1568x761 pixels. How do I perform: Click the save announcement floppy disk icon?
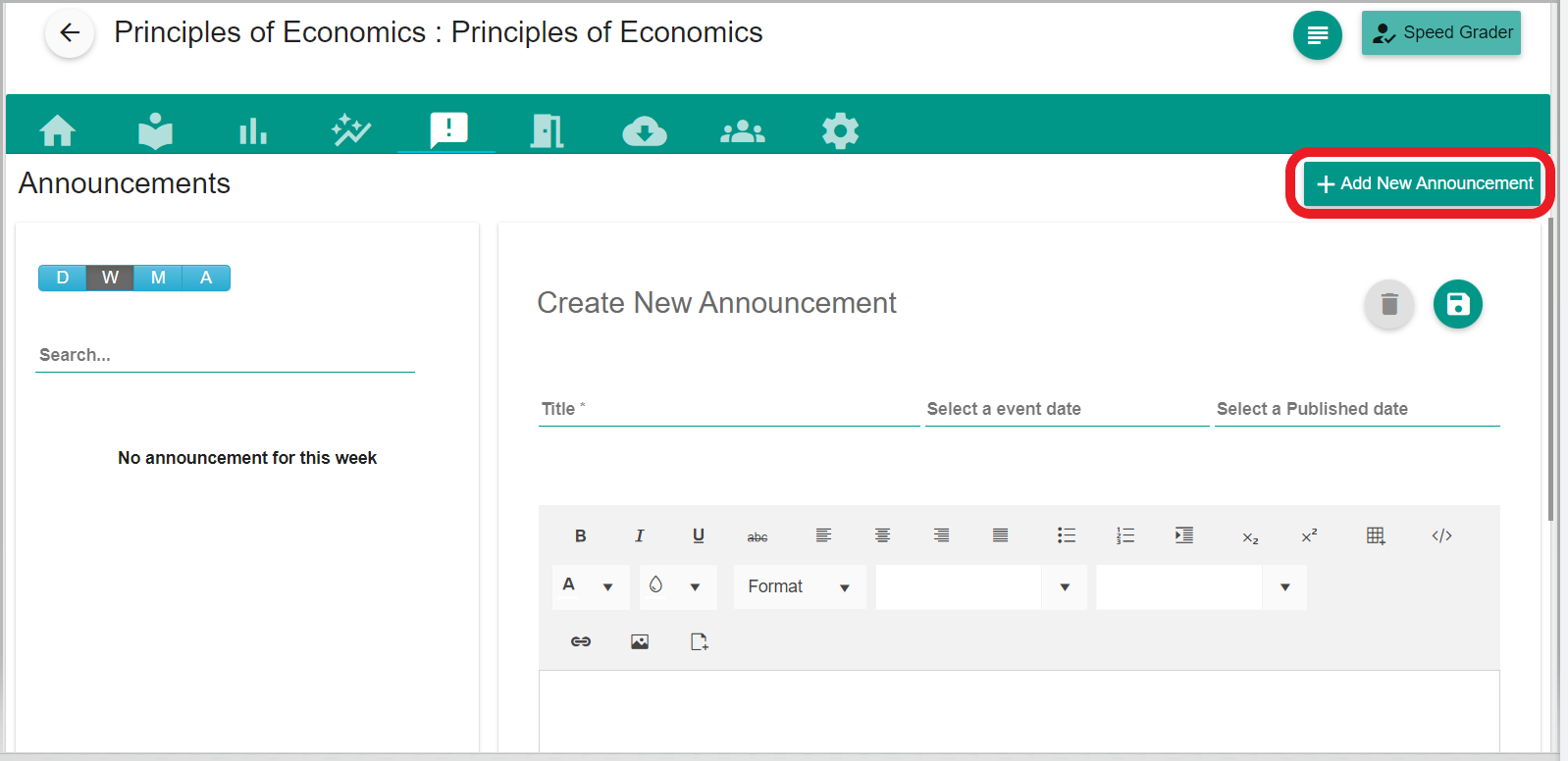coord(1457,304)
